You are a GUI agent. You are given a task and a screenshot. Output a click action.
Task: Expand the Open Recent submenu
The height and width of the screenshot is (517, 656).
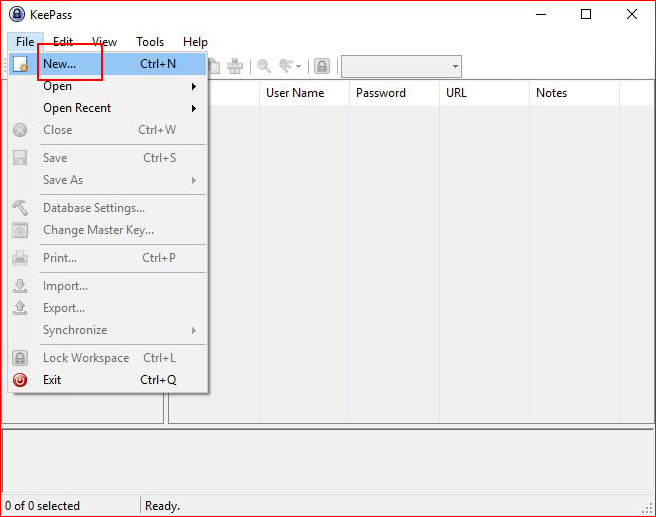point(108,108)
